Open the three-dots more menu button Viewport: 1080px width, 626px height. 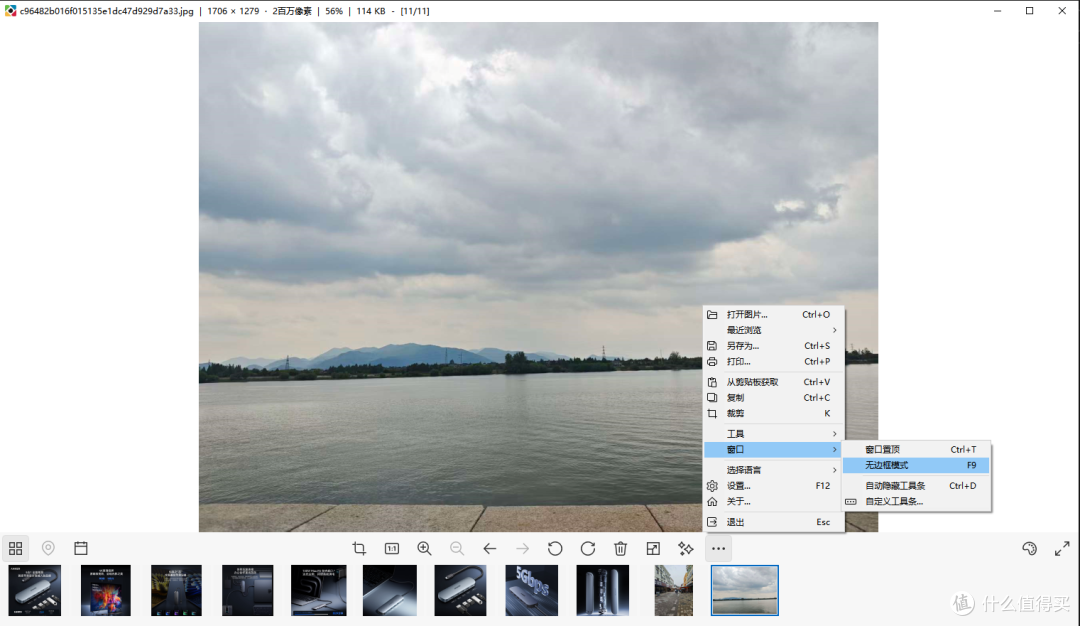click(718, 548)
